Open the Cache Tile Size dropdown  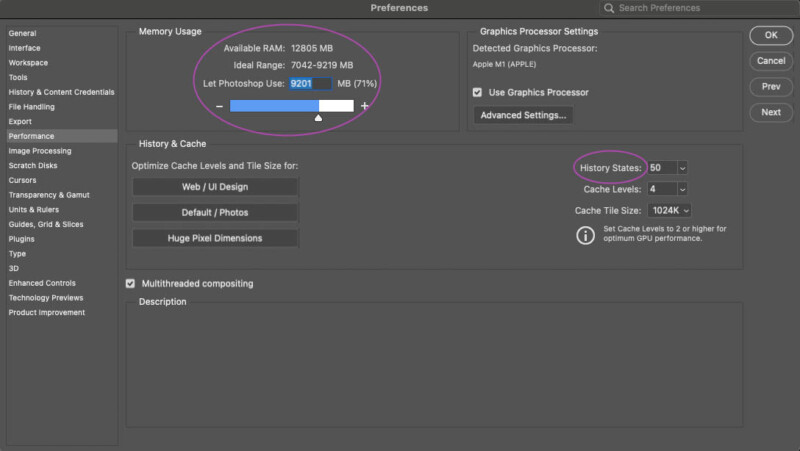point(669,210)
